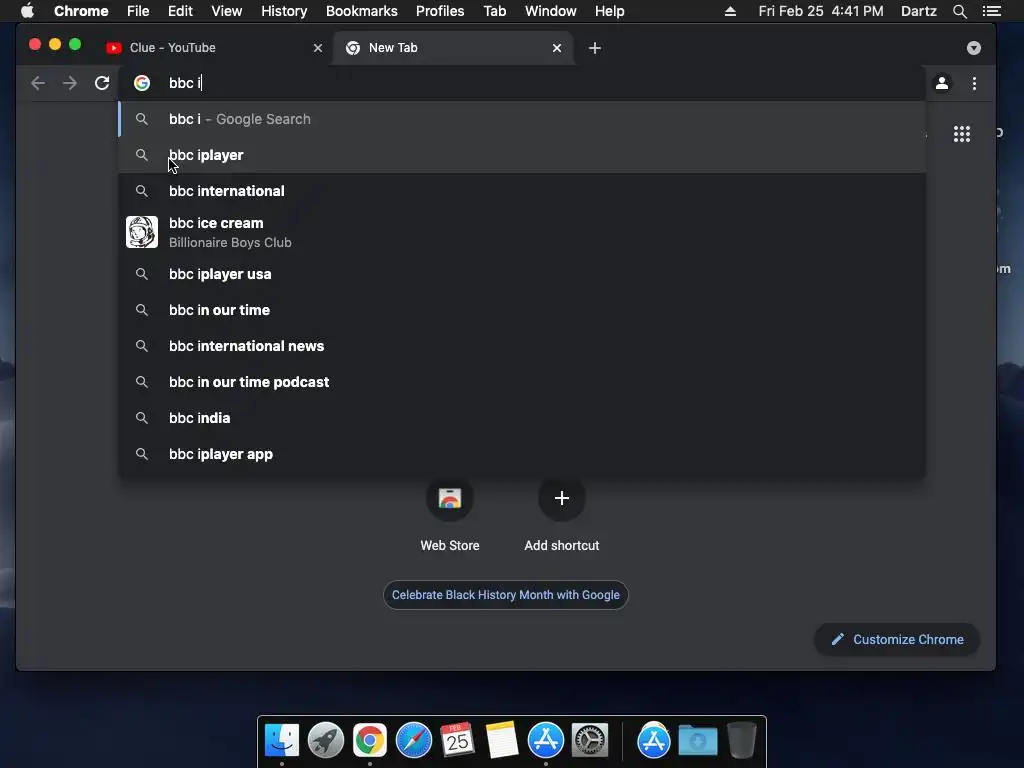Image resolution: width=1024 pixels, height=768 pixels.
Task: Open System Preferences in the Dock
Action: [590, 740]
